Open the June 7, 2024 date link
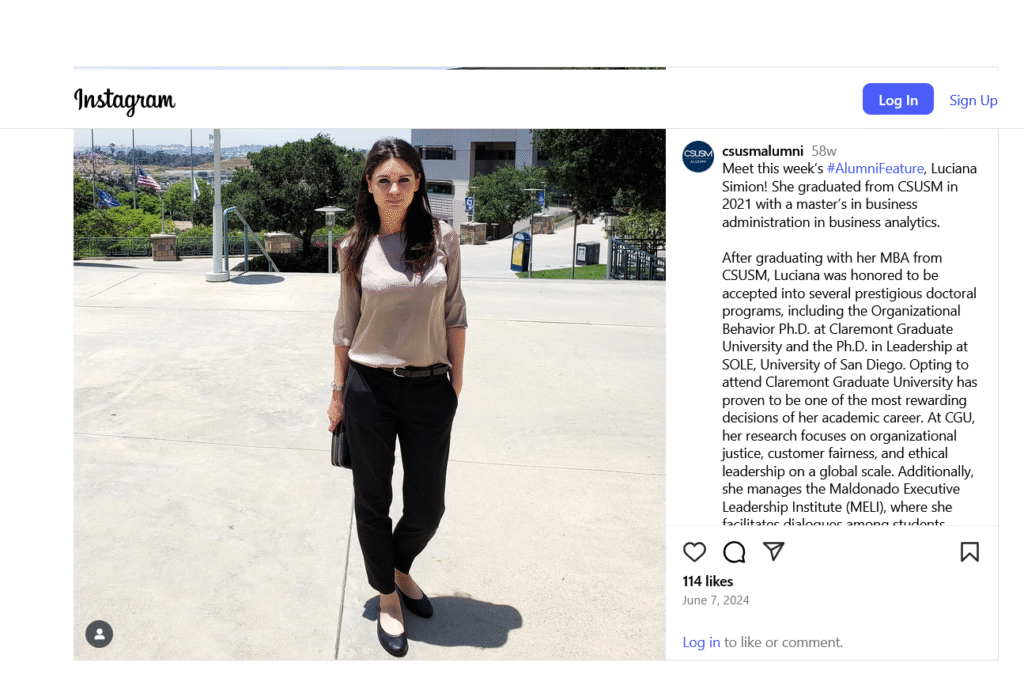Image resolution: width=1024 pixels, height=674 pixels. click(x=716, y=600)
